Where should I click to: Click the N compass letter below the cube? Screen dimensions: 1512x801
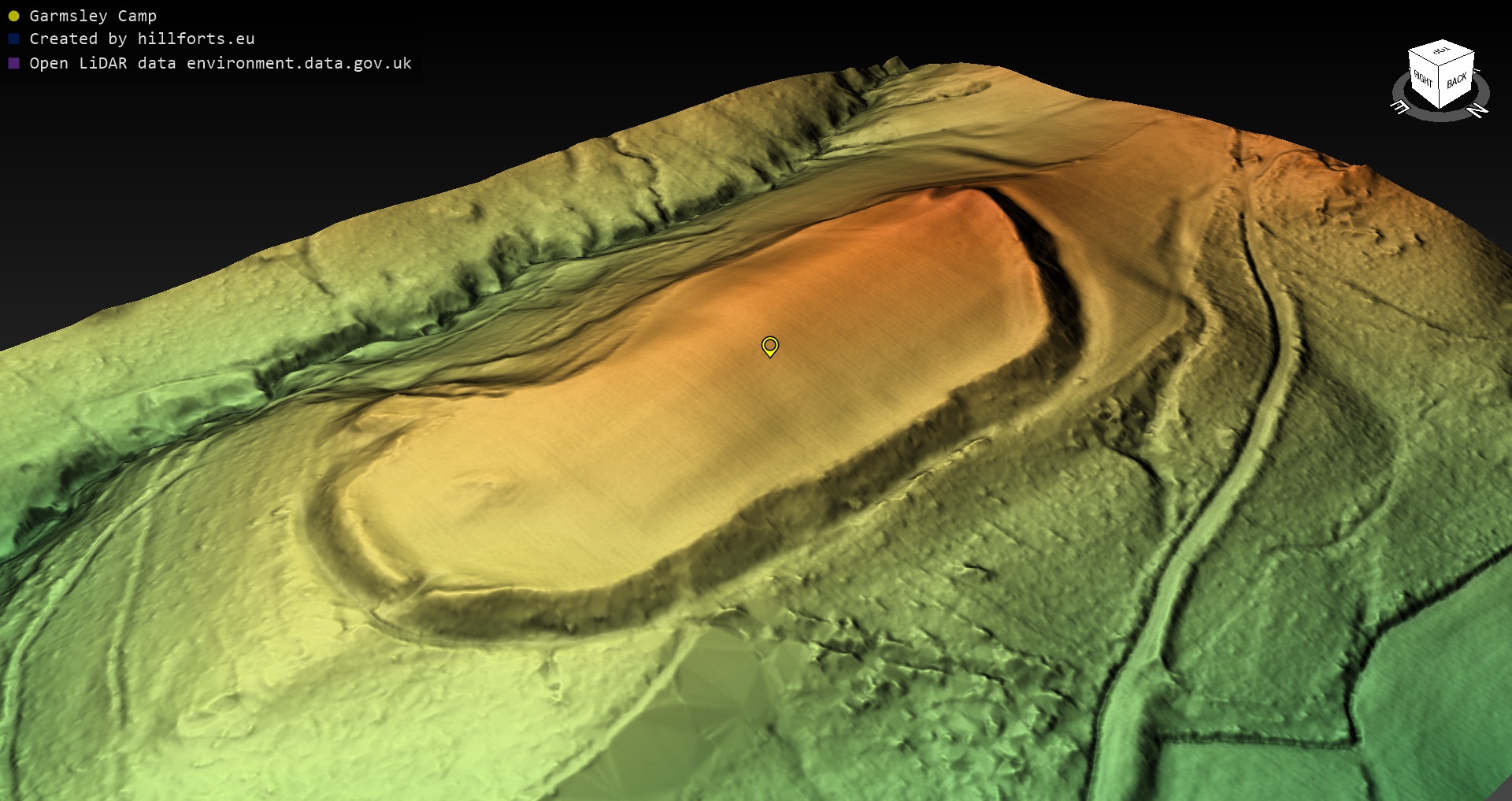pyautogui.click(x=1477, y=110)
